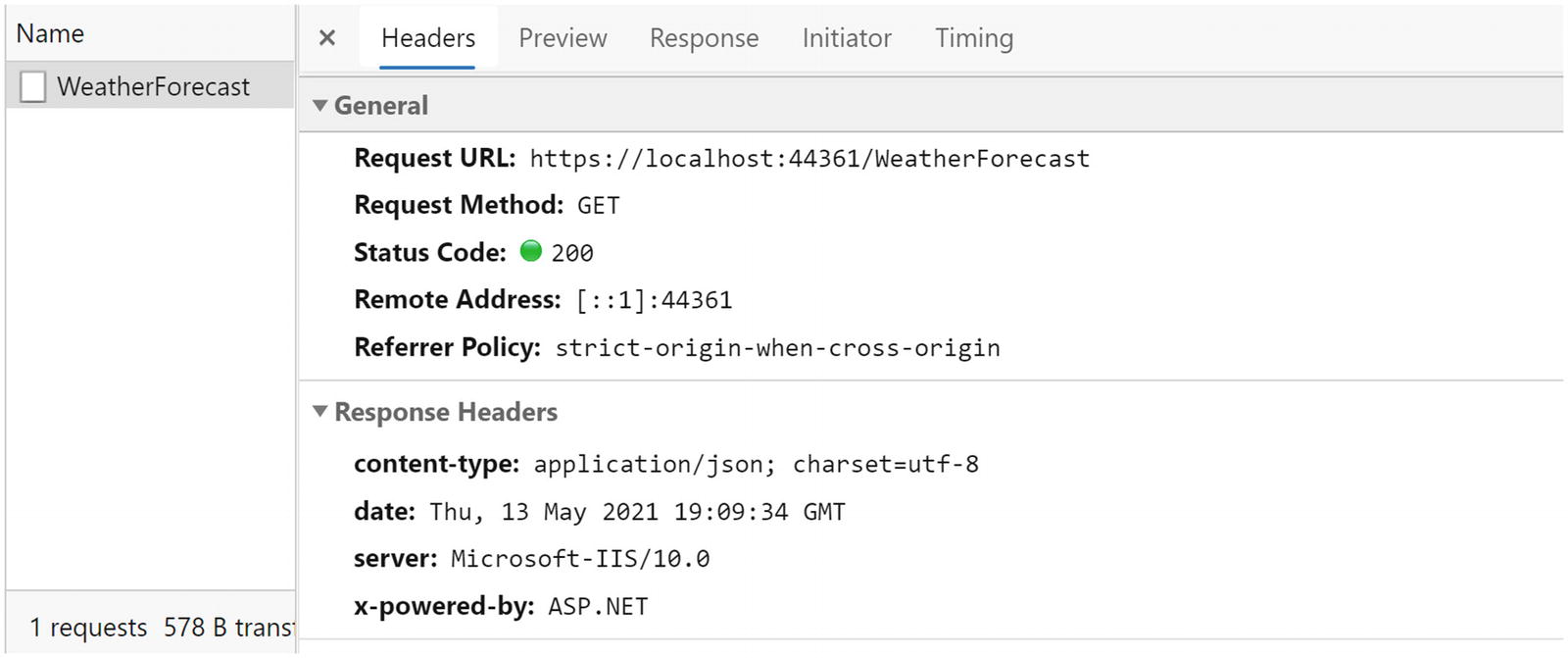Viewport: 1568px width, 658px height.
Task: Switch to the Initiator tab
Action: point(847,38)
